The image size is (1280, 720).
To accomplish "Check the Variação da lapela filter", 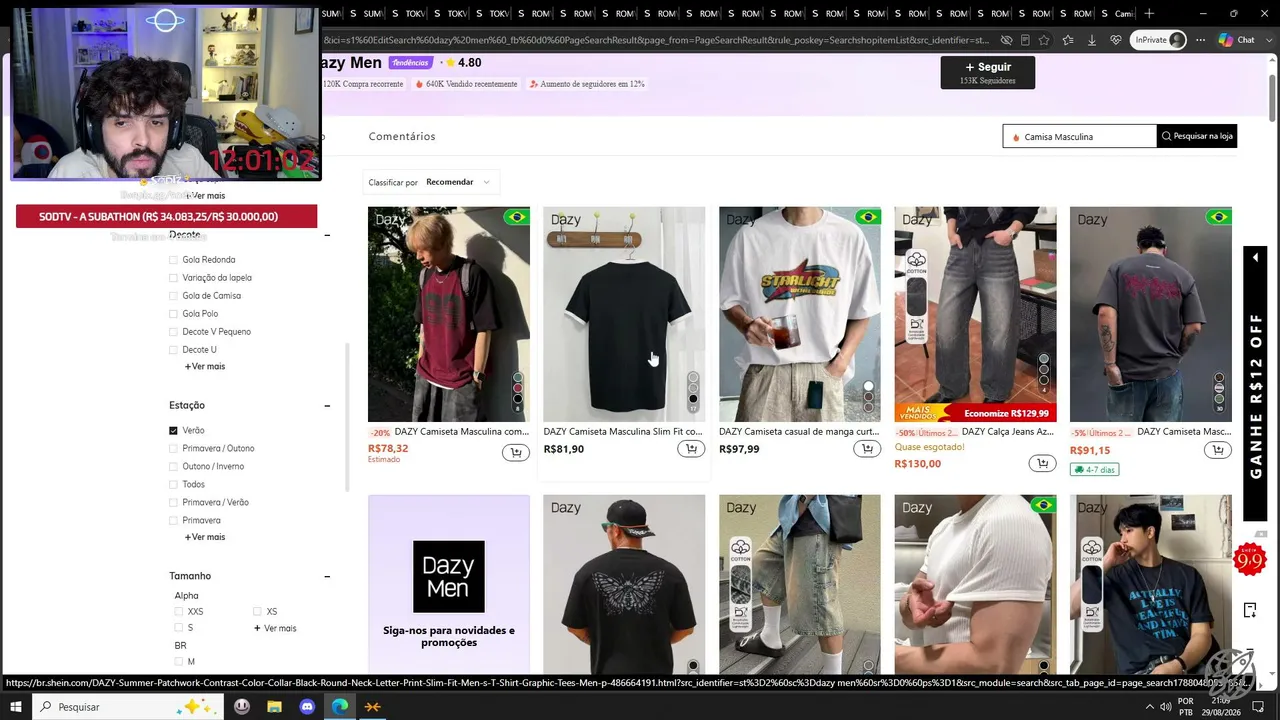I will (173, 278).
